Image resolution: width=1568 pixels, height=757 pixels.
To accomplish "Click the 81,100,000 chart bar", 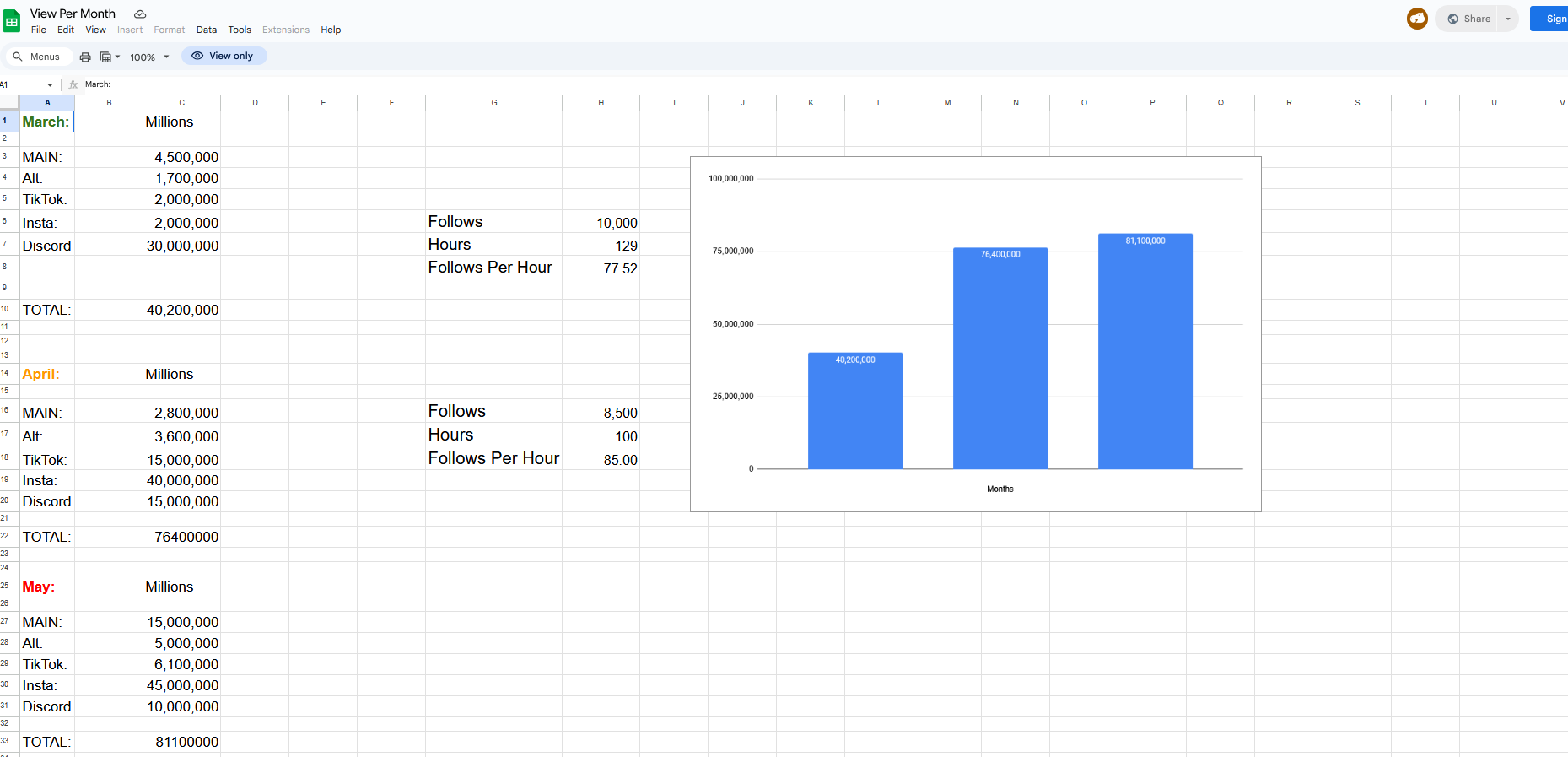I will click(1145, 351).
